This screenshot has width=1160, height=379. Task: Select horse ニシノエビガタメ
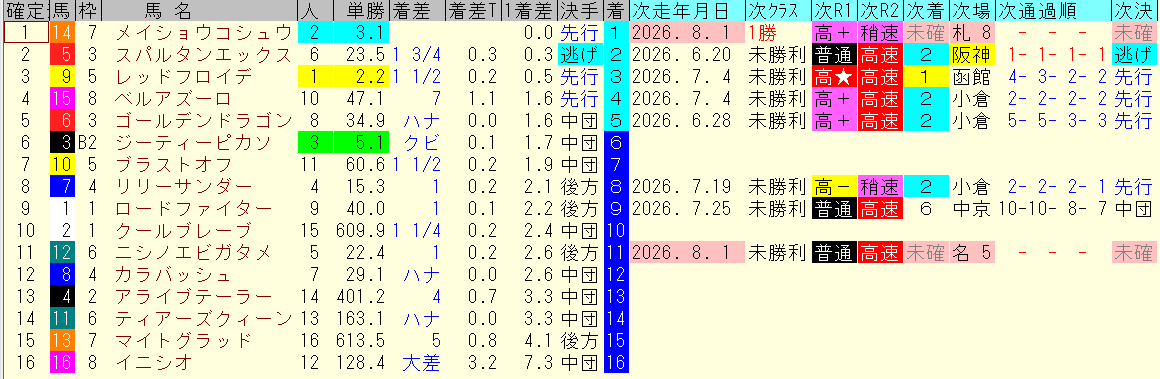point(193,253)
